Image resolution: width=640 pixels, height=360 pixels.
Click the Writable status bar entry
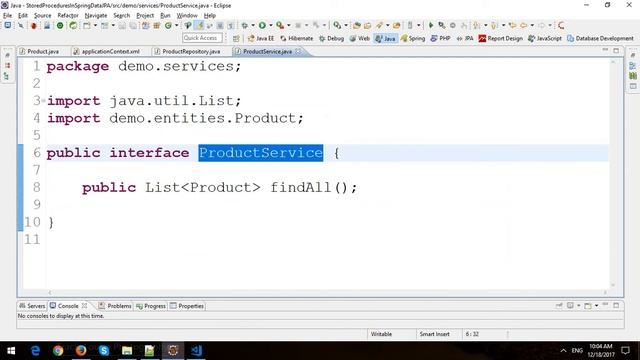[x=381, y=334]
